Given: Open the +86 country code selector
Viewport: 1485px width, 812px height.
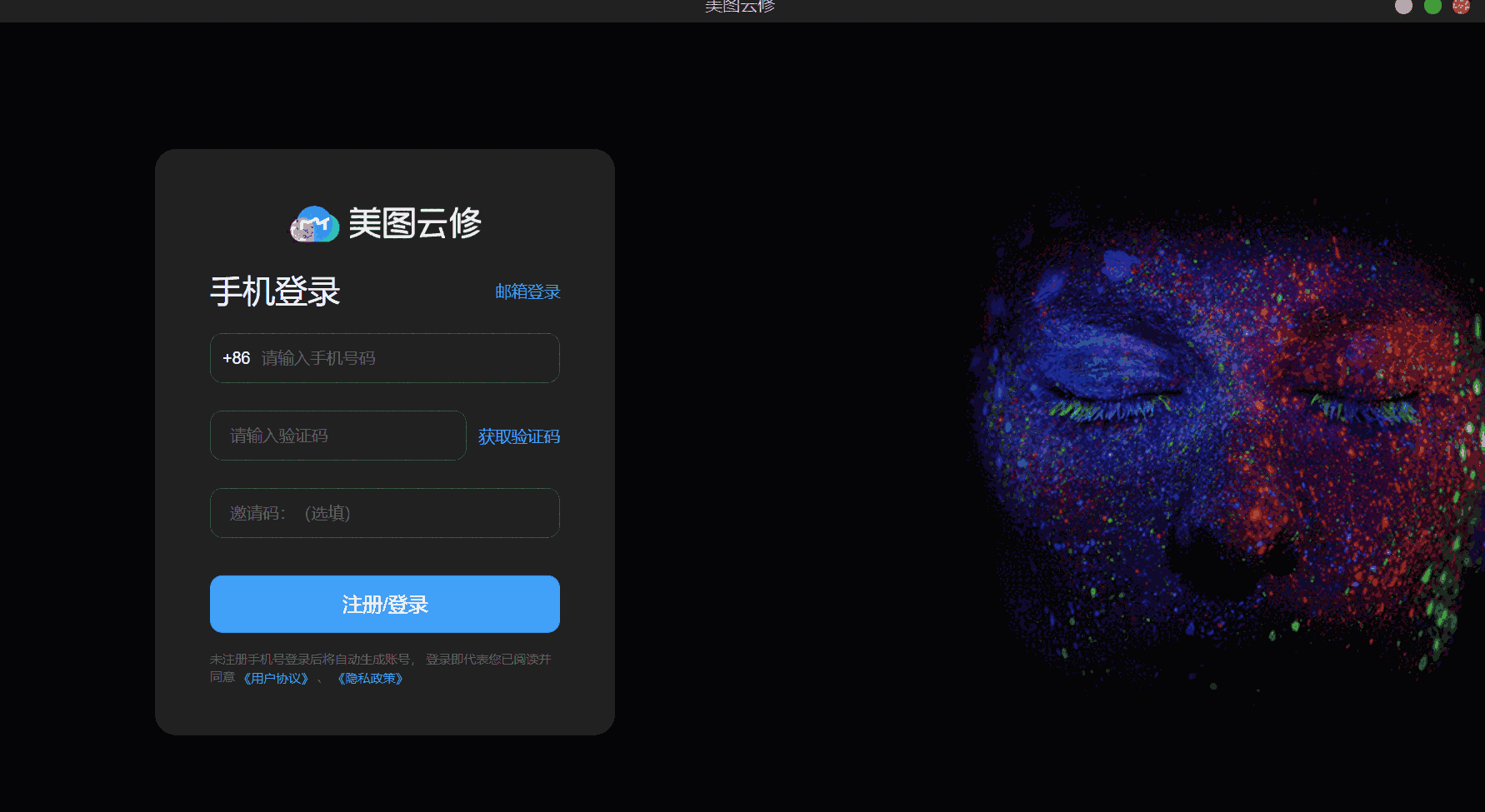Looking at the screenshot, I should coord(236,358).
